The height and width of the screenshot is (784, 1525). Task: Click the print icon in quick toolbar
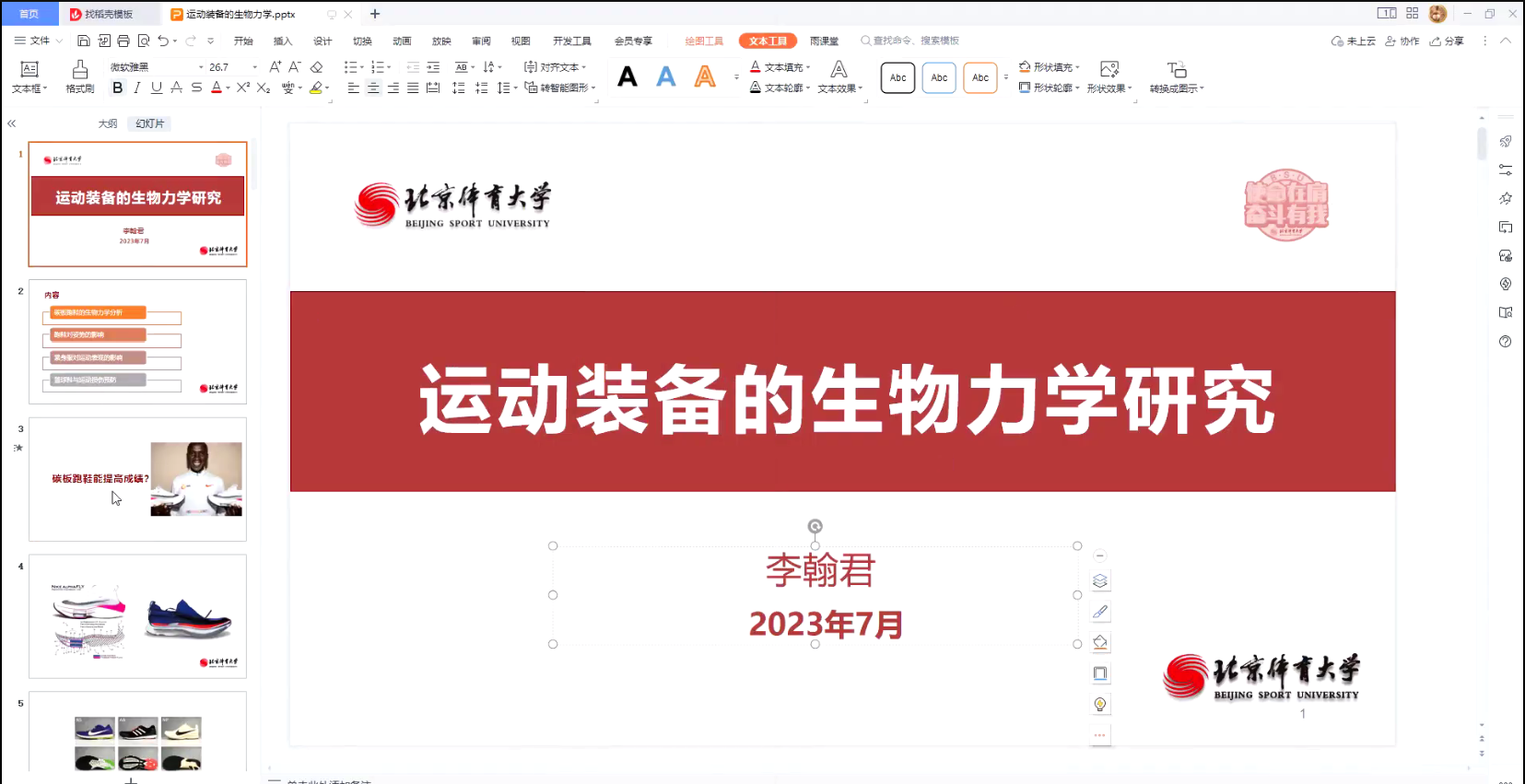coord(123,41)
